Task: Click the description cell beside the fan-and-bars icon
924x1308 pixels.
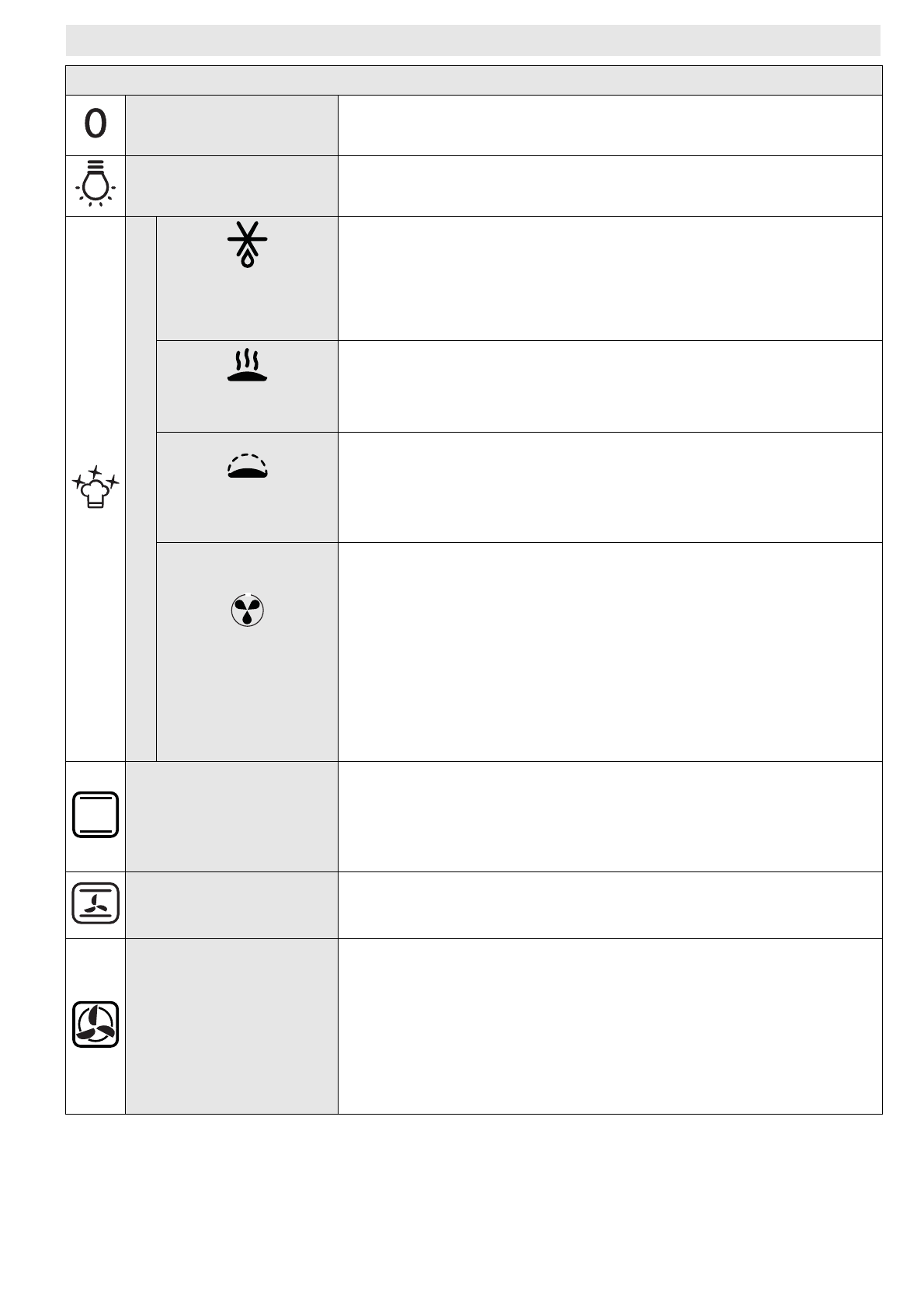Action: coord(610,905)
